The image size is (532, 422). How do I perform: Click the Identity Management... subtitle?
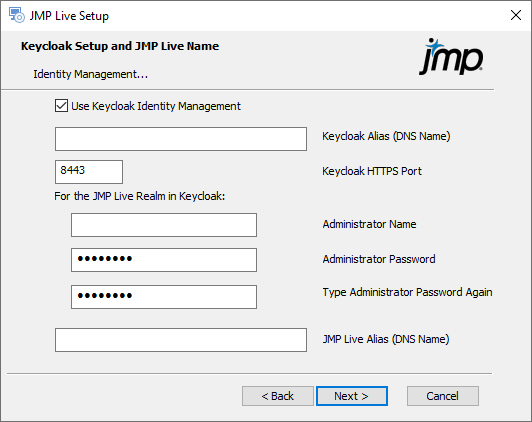pyautogui.click(x=91, y=74)
